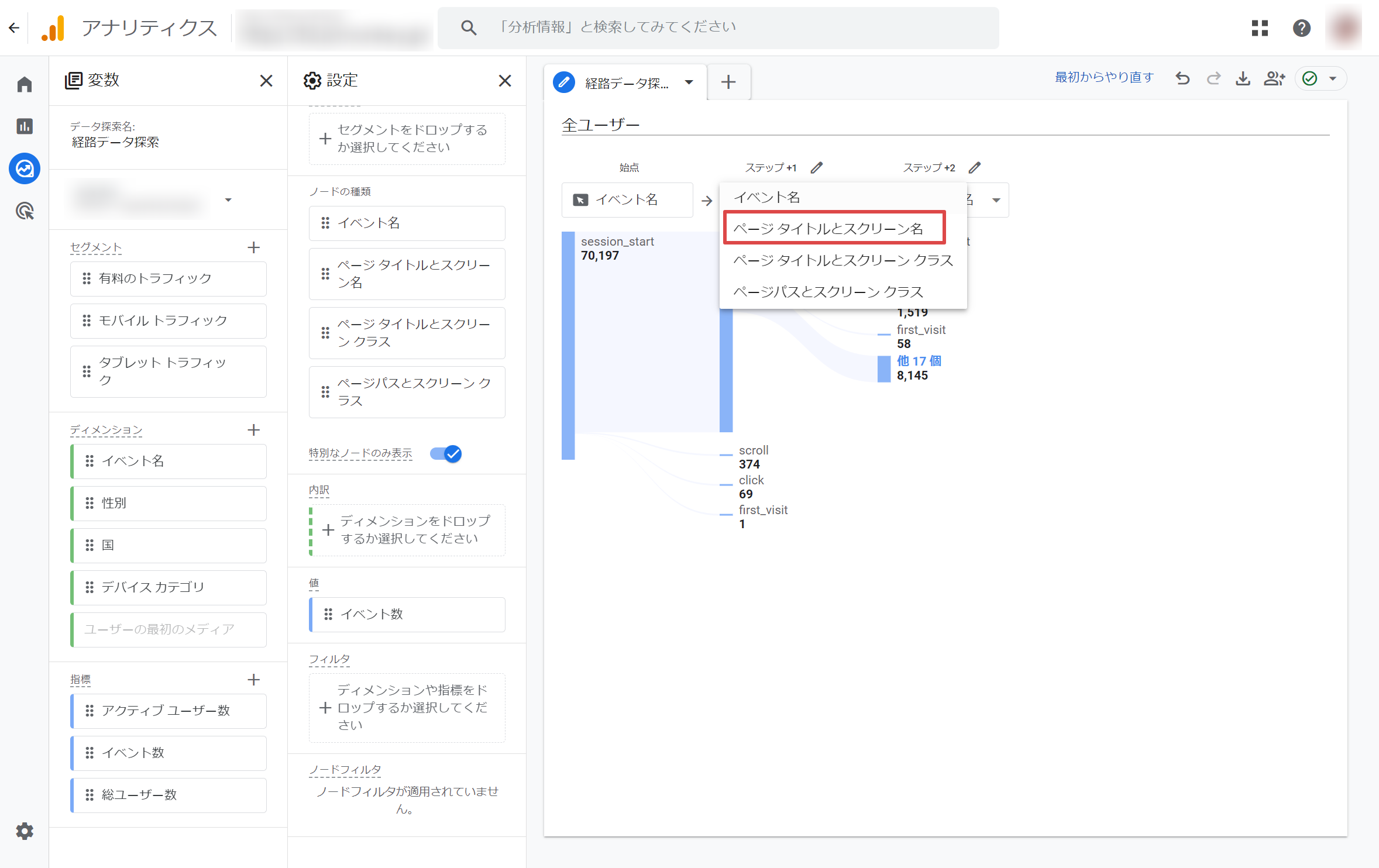Click the イベント数 metric in 指標 list
Viewport: 1379px width, 868px height.
[x=168, y=753]
